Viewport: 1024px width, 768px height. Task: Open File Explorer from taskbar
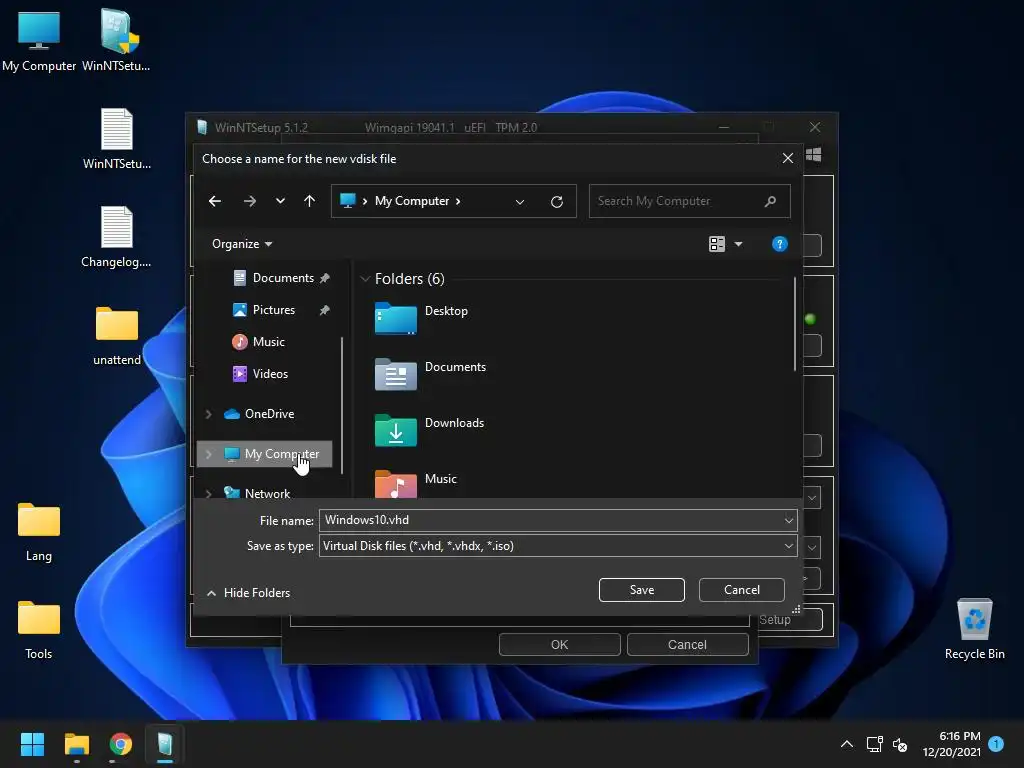tap(76, 744)
